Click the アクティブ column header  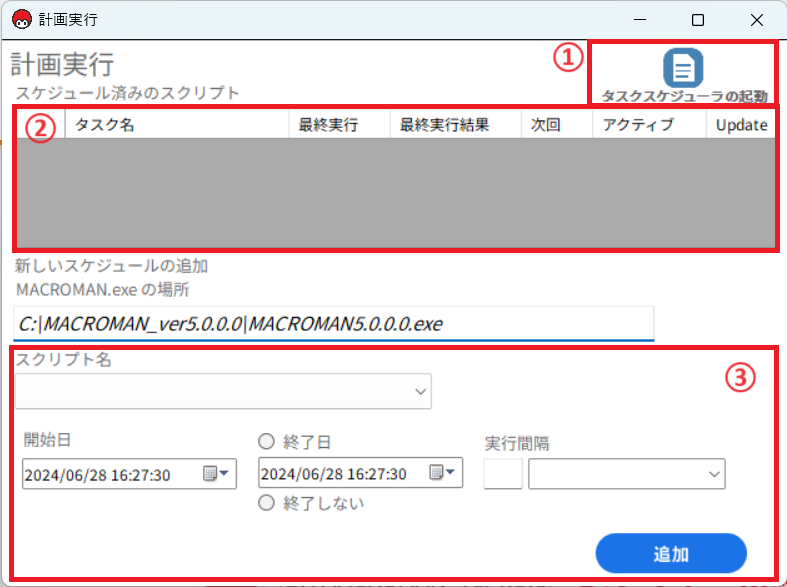tap(649, 124)
